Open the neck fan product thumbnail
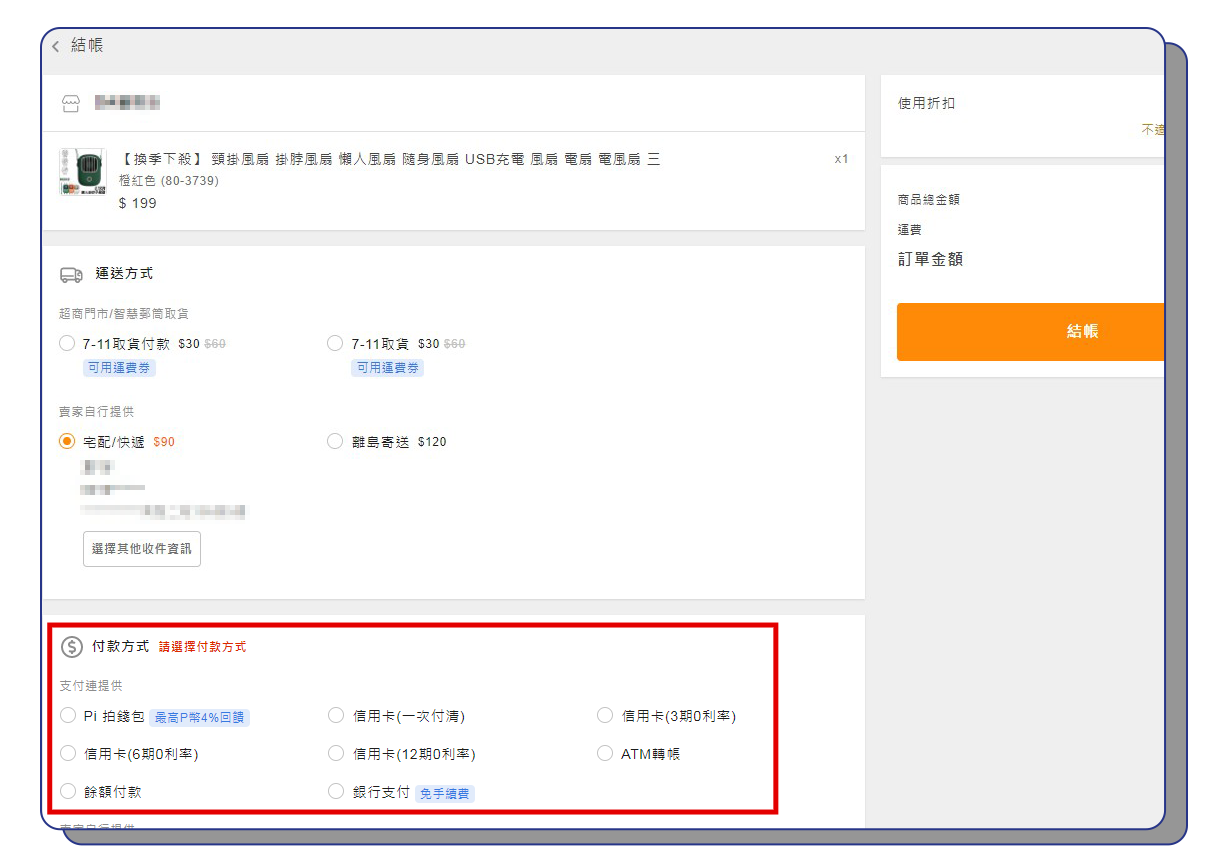Screen dimensions: 1220x860 click(82, 172)
